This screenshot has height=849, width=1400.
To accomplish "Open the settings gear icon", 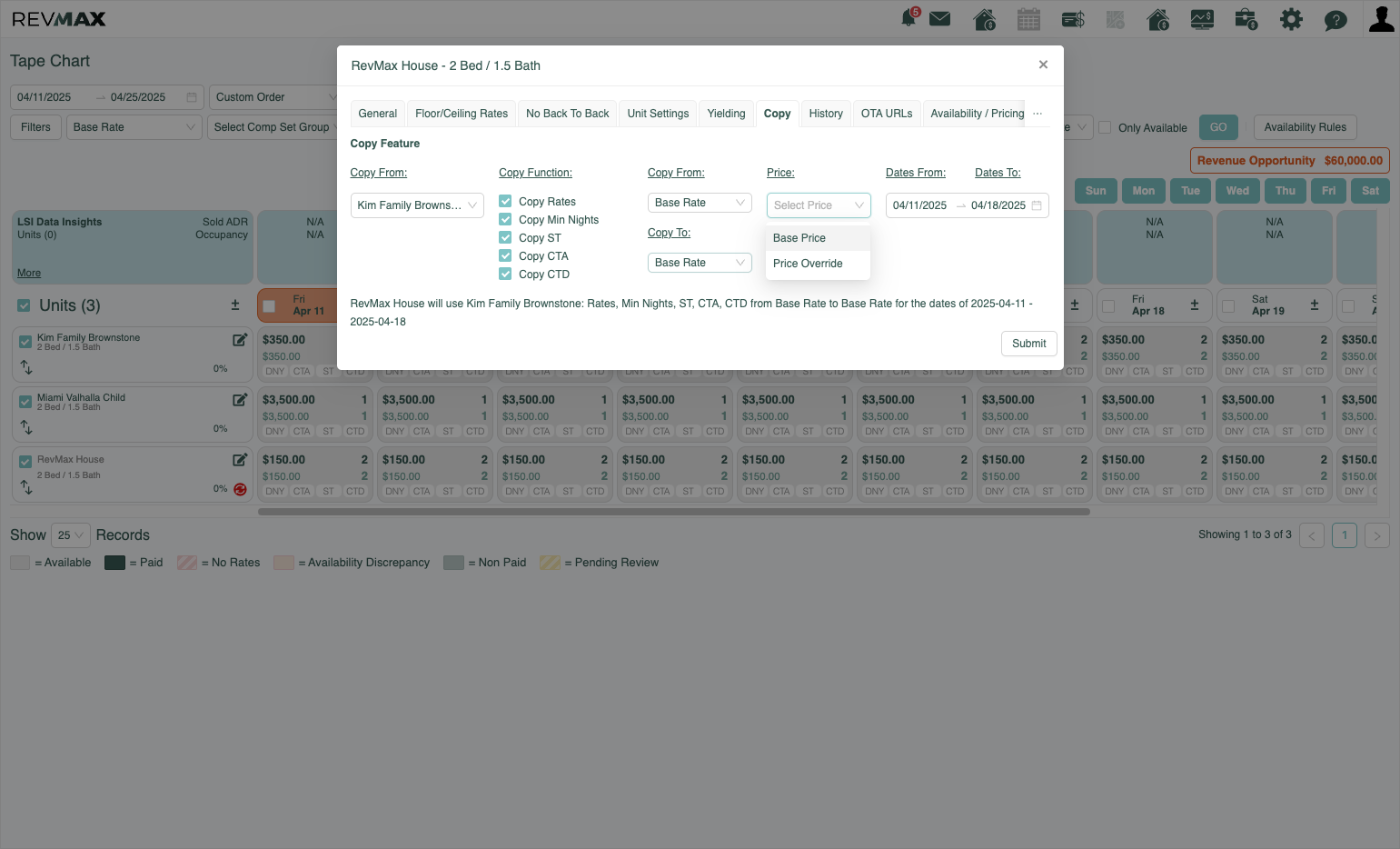I will (x=1291, y=19).
